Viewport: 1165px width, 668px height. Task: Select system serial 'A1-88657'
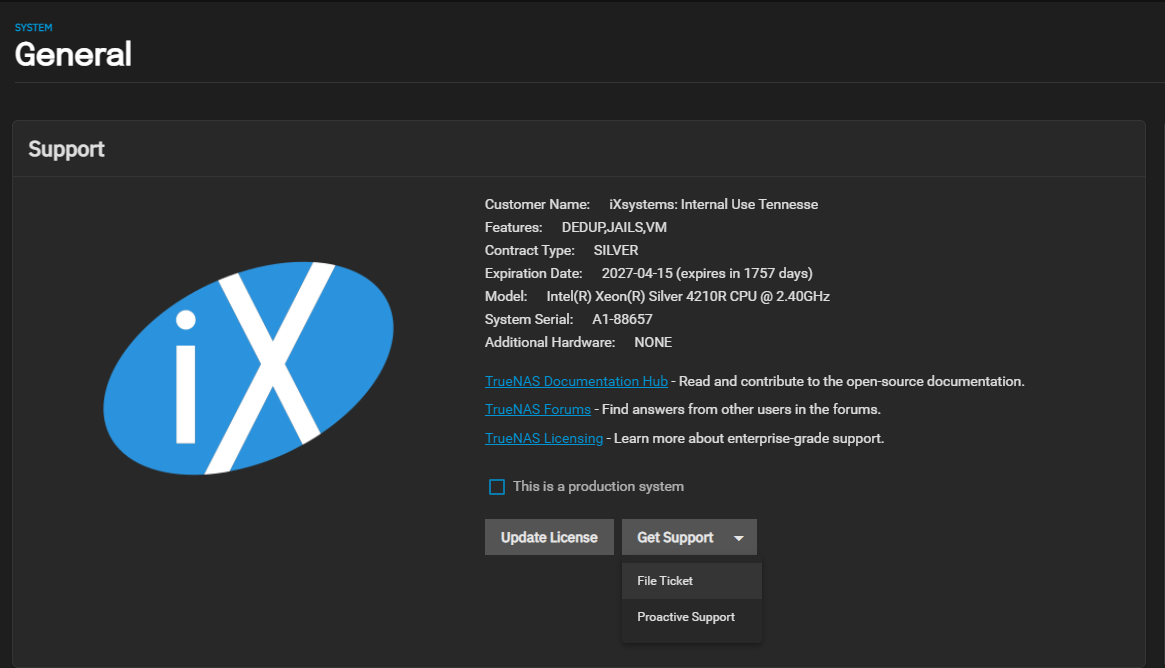point(622,320)
